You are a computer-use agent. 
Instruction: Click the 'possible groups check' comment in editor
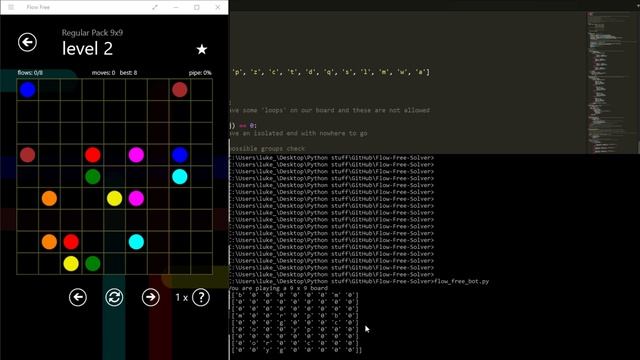click(267, 149)
